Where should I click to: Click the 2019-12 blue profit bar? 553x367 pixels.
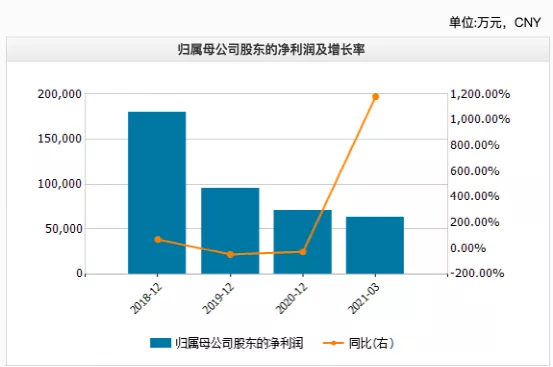[x=230, y=231]
